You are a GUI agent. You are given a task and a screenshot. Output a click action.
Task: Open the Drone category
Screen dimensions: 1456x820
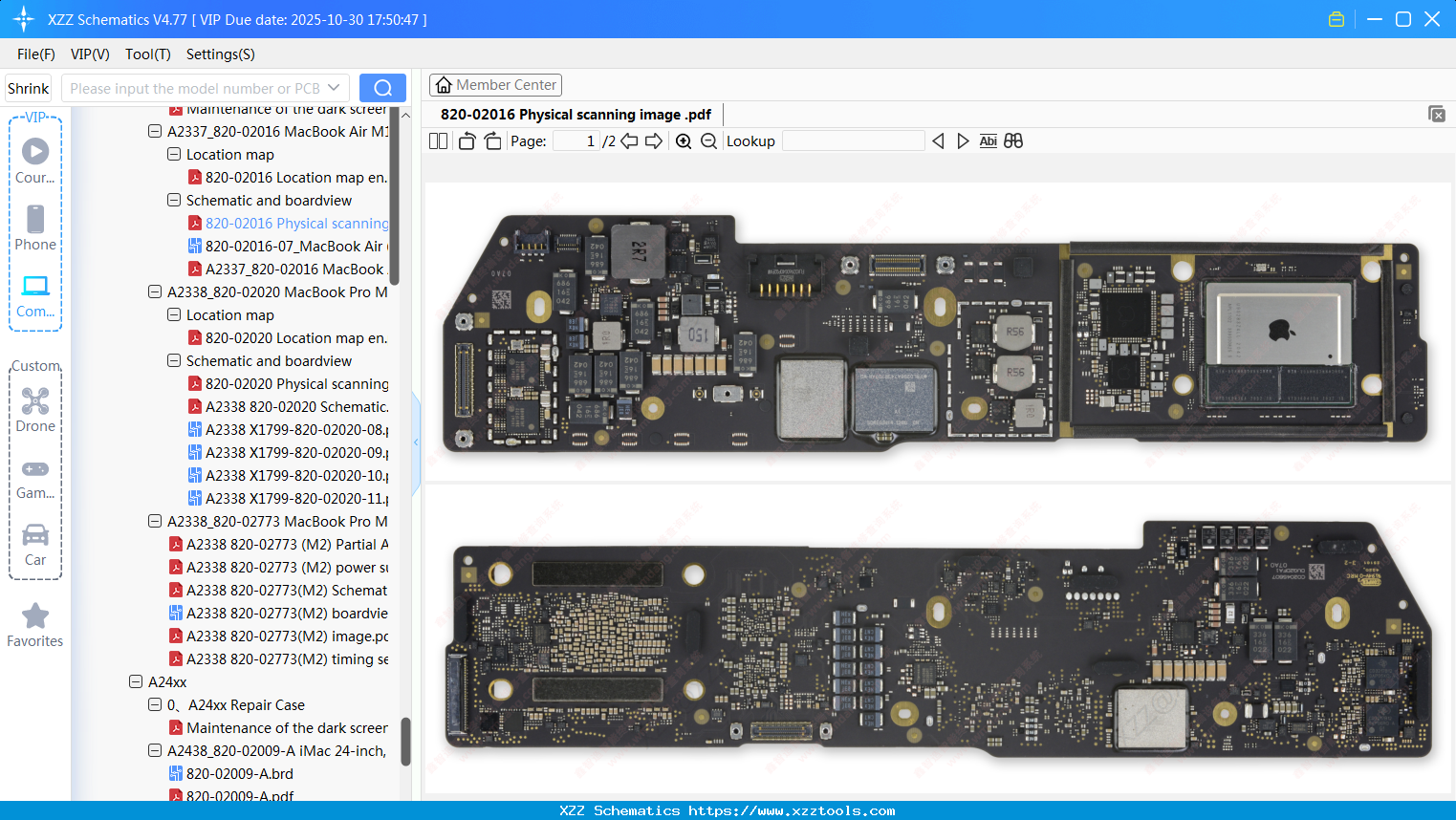(x=35, y=409)
